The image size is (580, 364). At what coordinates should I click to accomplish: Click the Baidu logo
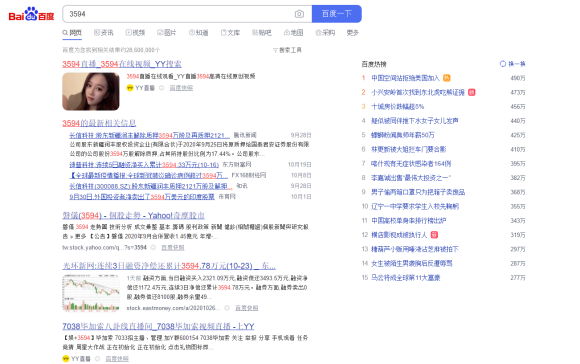pyautogui.click(x=31, y=14)
